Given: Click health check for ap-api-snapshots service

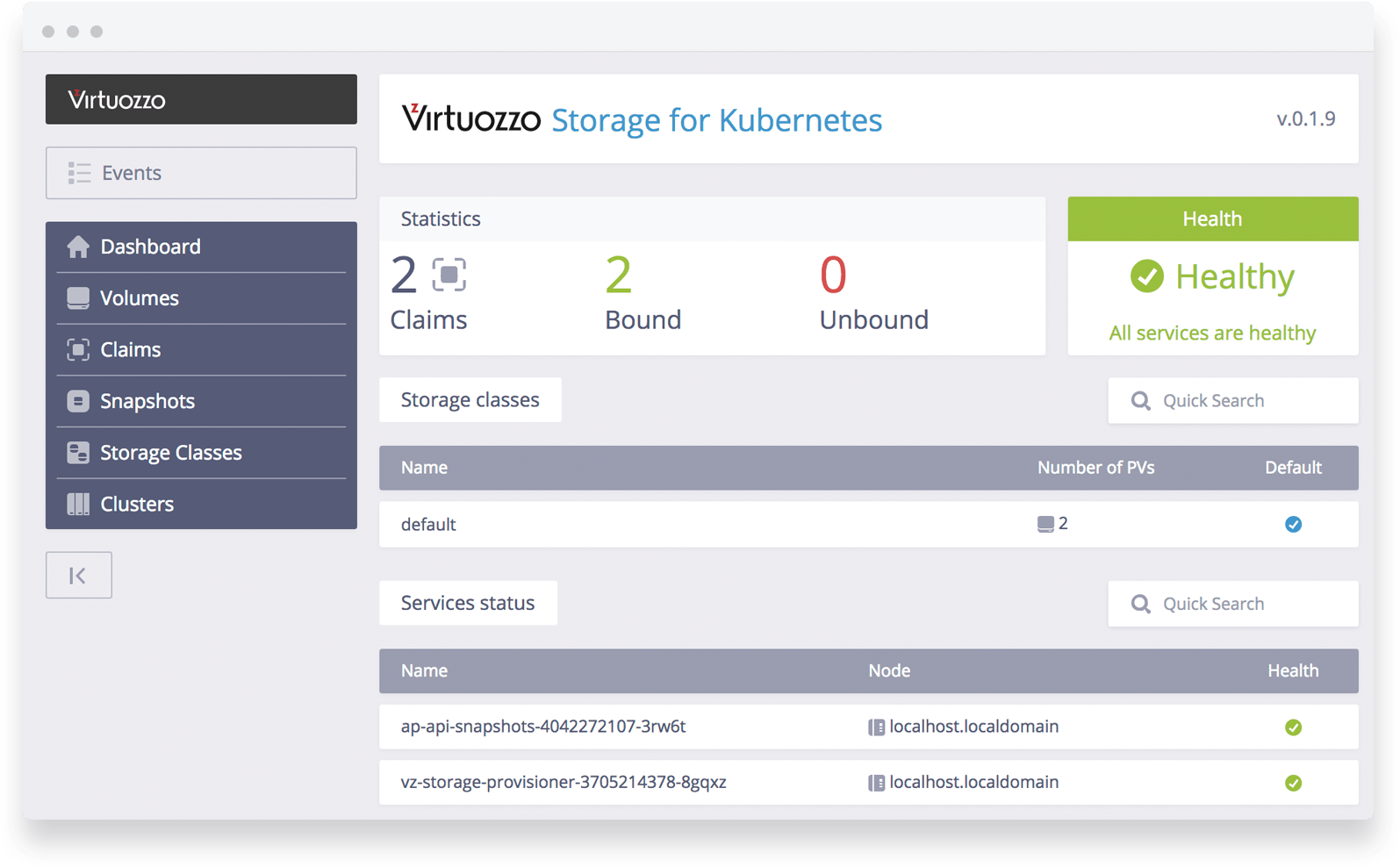Looking at the screenshot, I should [1293, 727].
